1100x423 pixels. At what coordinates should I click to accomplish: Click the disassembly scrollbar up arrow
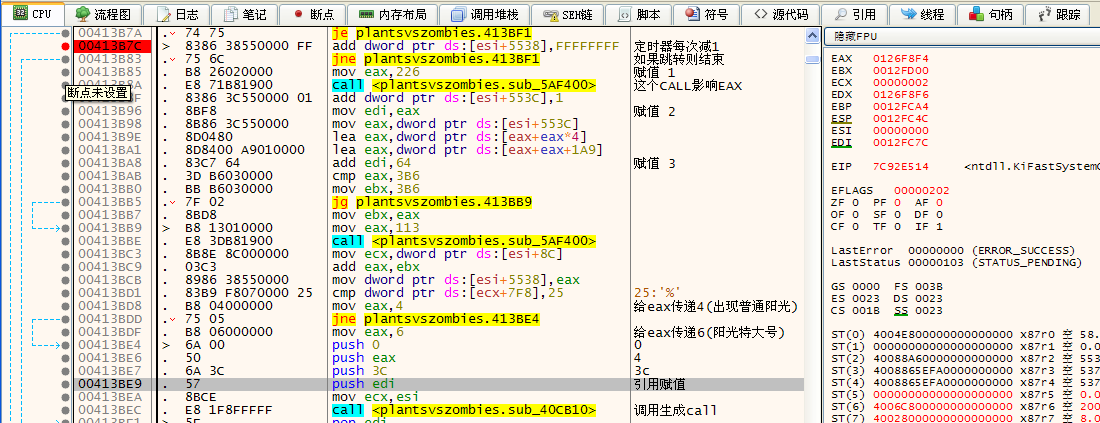(812, 35)
